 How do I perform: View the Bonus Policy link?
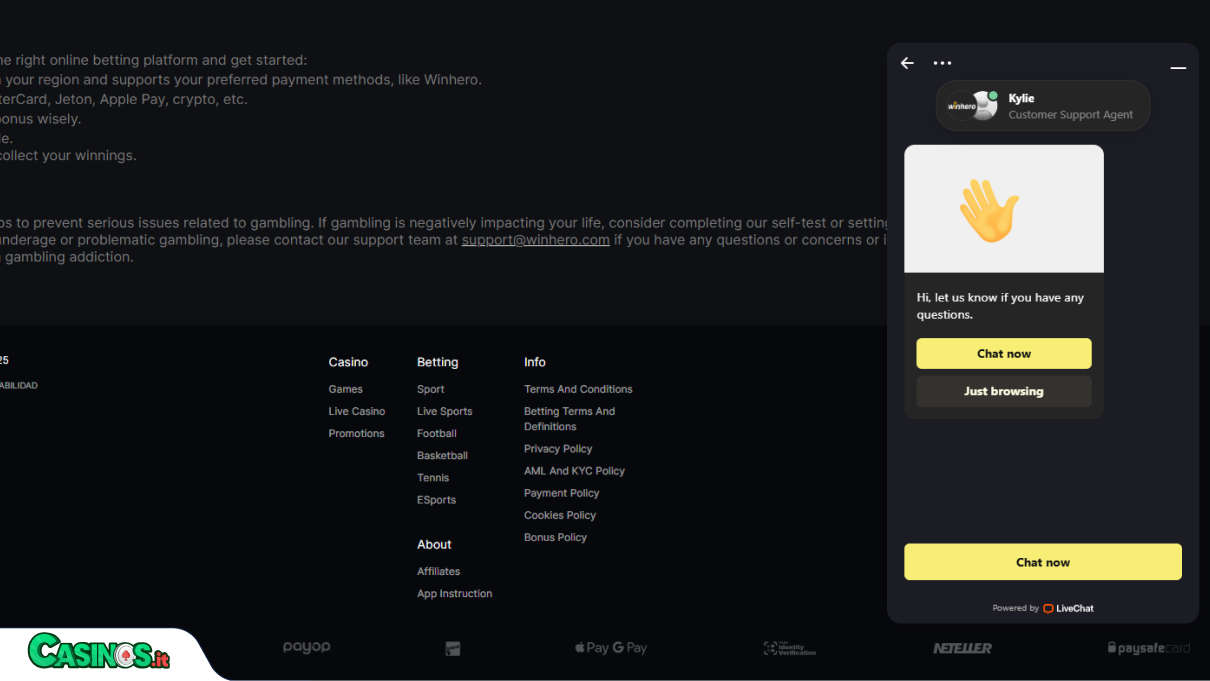[556, 537]
